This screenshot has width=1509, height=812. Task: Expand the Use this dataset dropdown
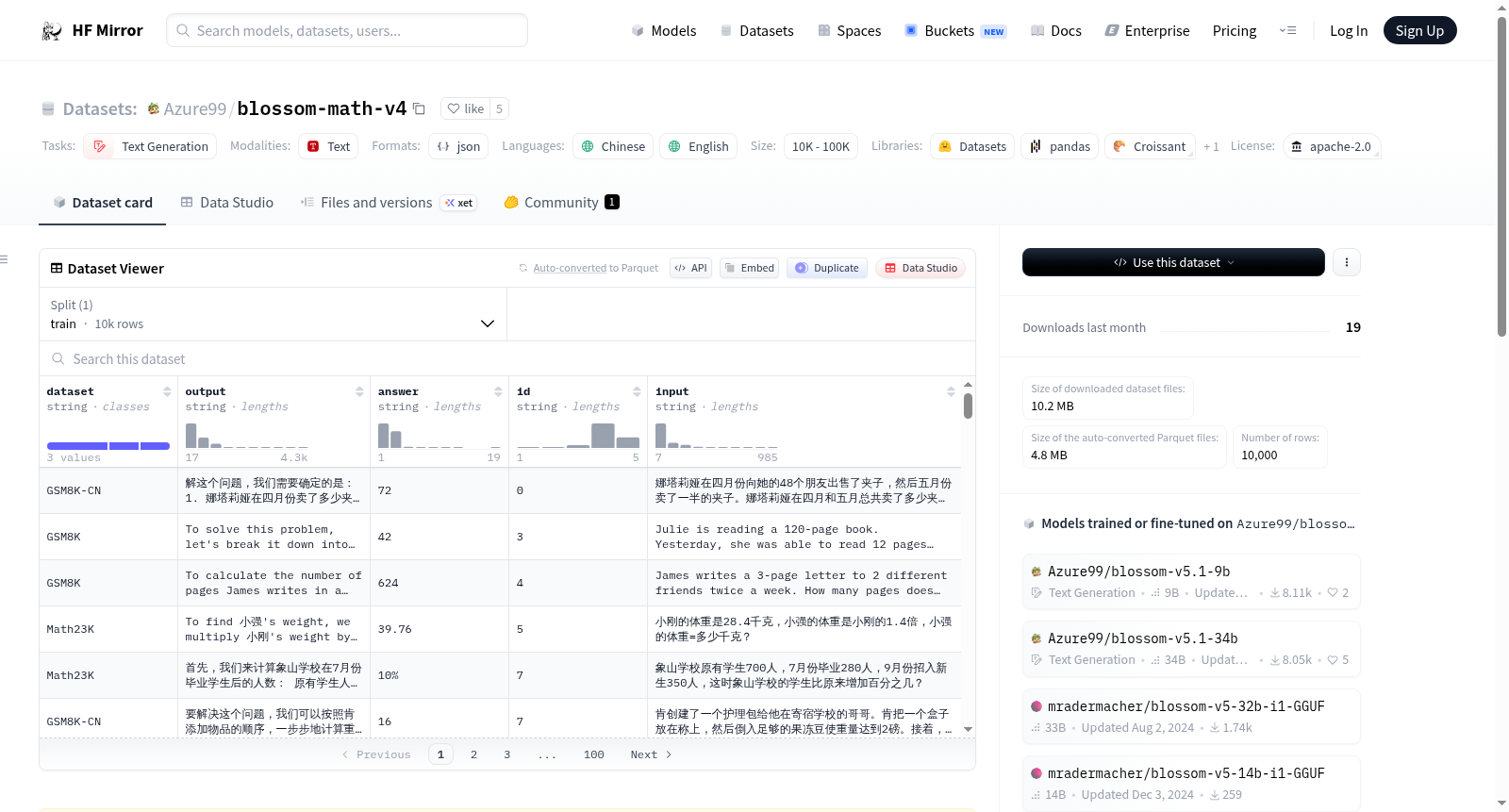tap(1173, 262)
